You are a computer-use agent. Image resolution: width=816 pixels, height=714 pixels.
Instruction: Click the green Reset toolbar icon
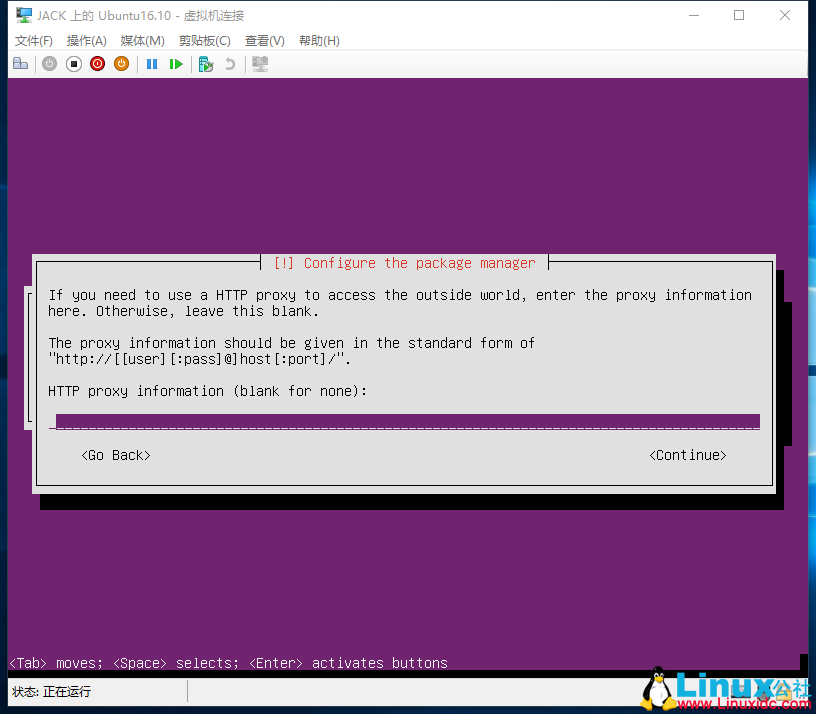coord(176,63)
